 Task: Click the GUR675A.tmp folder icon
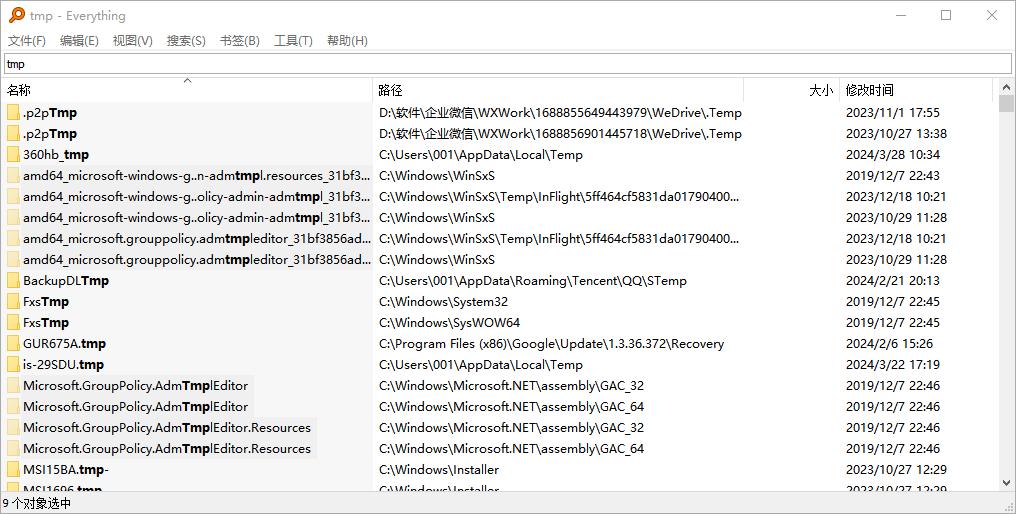13,344
